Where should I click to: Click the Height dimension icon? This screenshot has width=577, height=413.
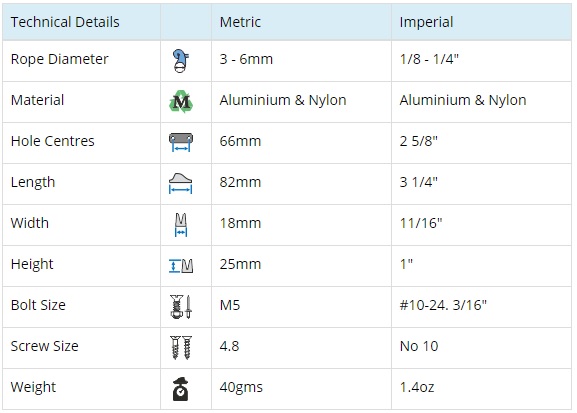tap(181, 266)
